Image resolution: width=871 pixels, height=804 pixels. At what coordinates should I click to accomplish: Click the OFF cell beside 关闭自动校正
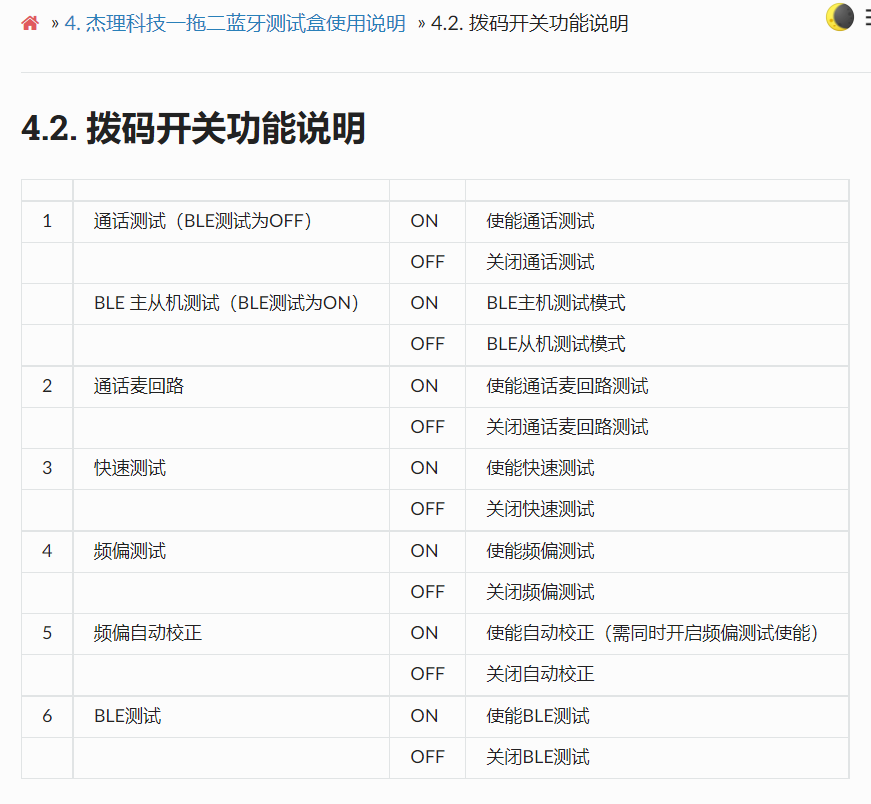click(x=427, y=675)
